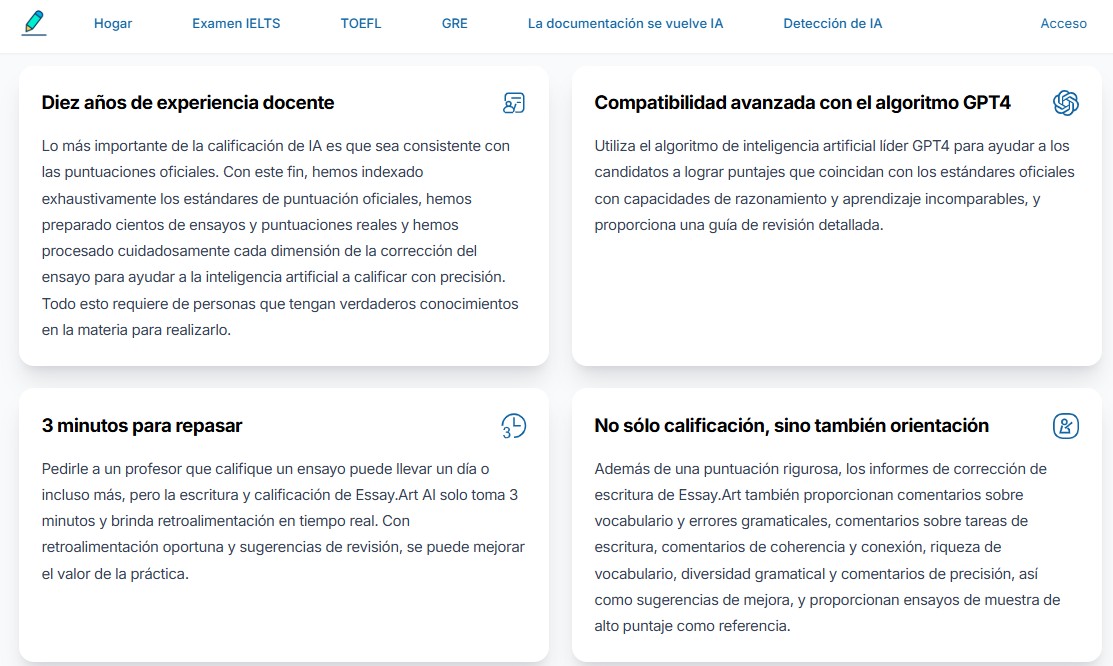
Task: Navigate to Detección de IA
Action: (x=832, y=24)
